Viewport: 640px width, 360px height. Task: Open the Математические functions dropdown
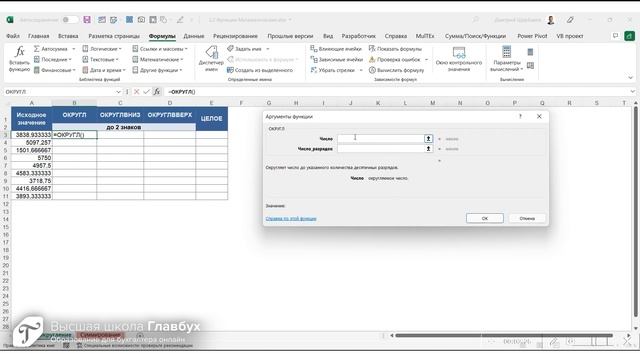click(x=158, y=59)
